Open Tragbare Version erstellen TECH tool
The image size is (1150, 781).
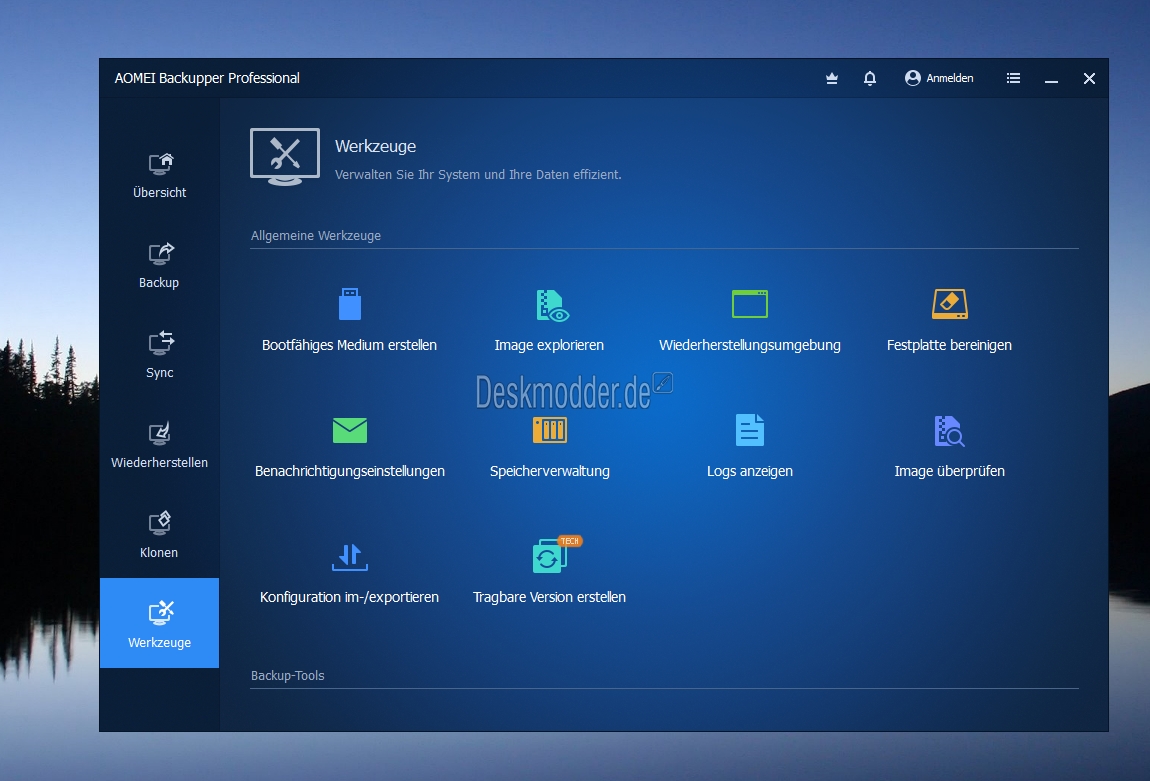549,571
